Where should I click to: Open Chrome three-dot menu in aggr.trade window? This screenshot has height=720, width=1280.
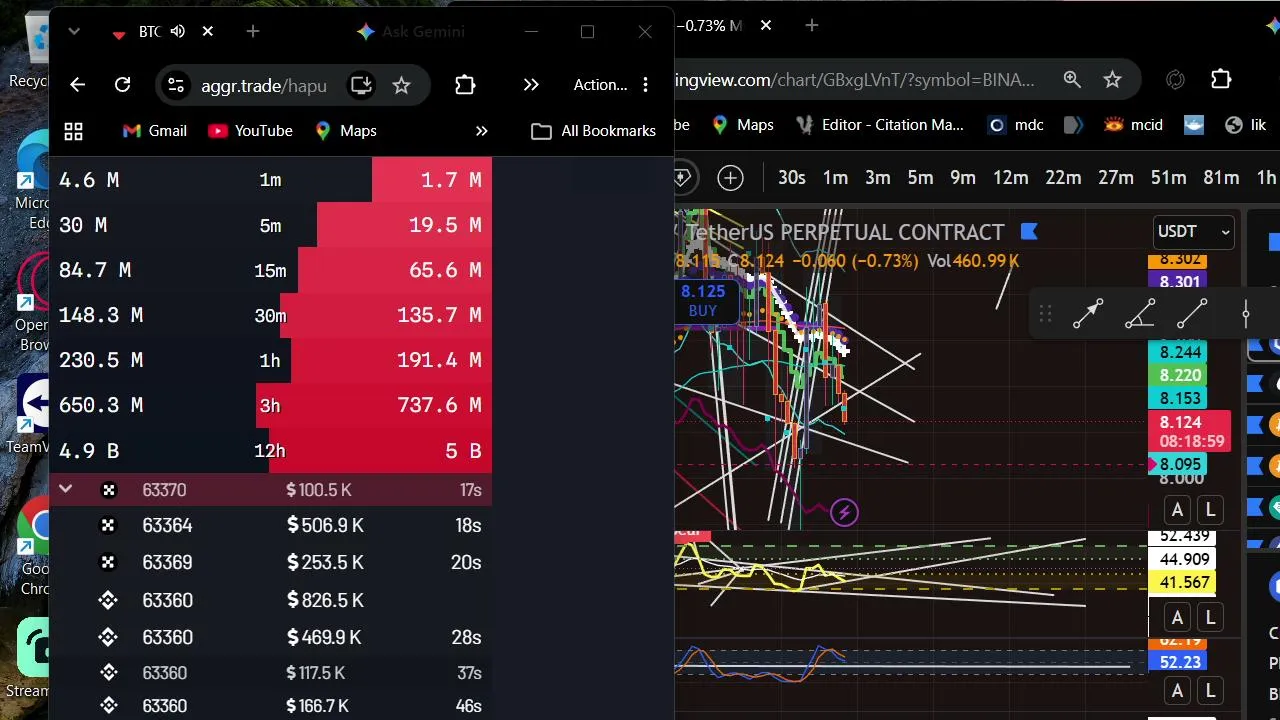point(645,85)
